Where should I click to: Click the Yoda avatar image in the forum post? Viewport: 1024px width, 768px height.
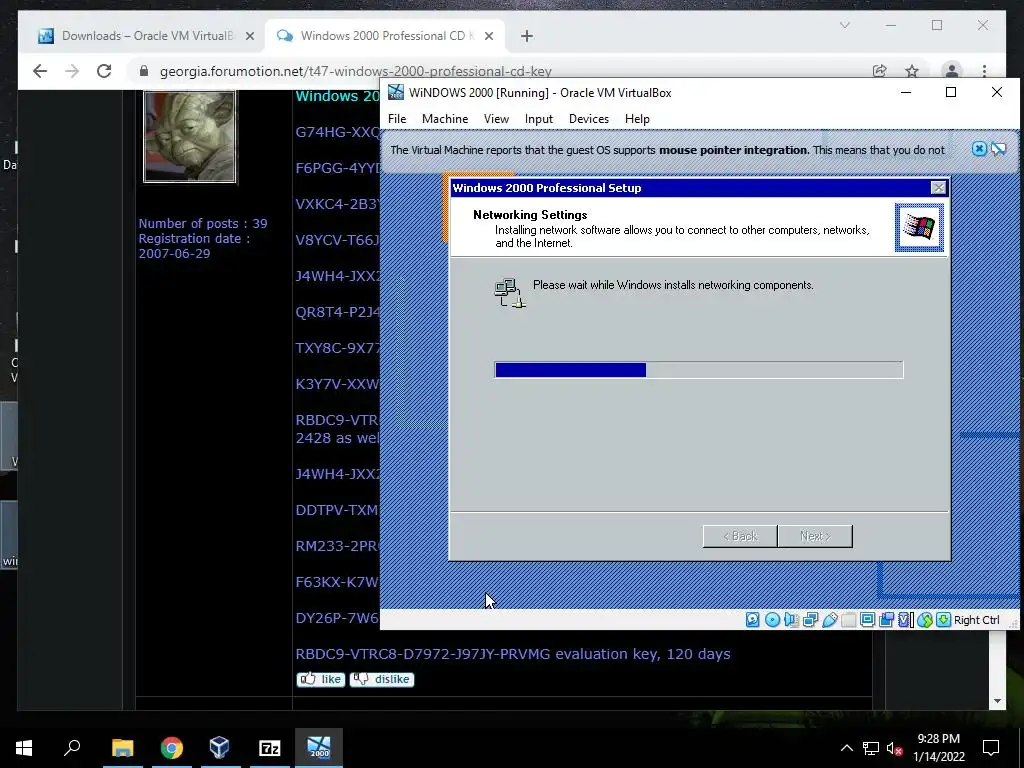click(189, 136)
